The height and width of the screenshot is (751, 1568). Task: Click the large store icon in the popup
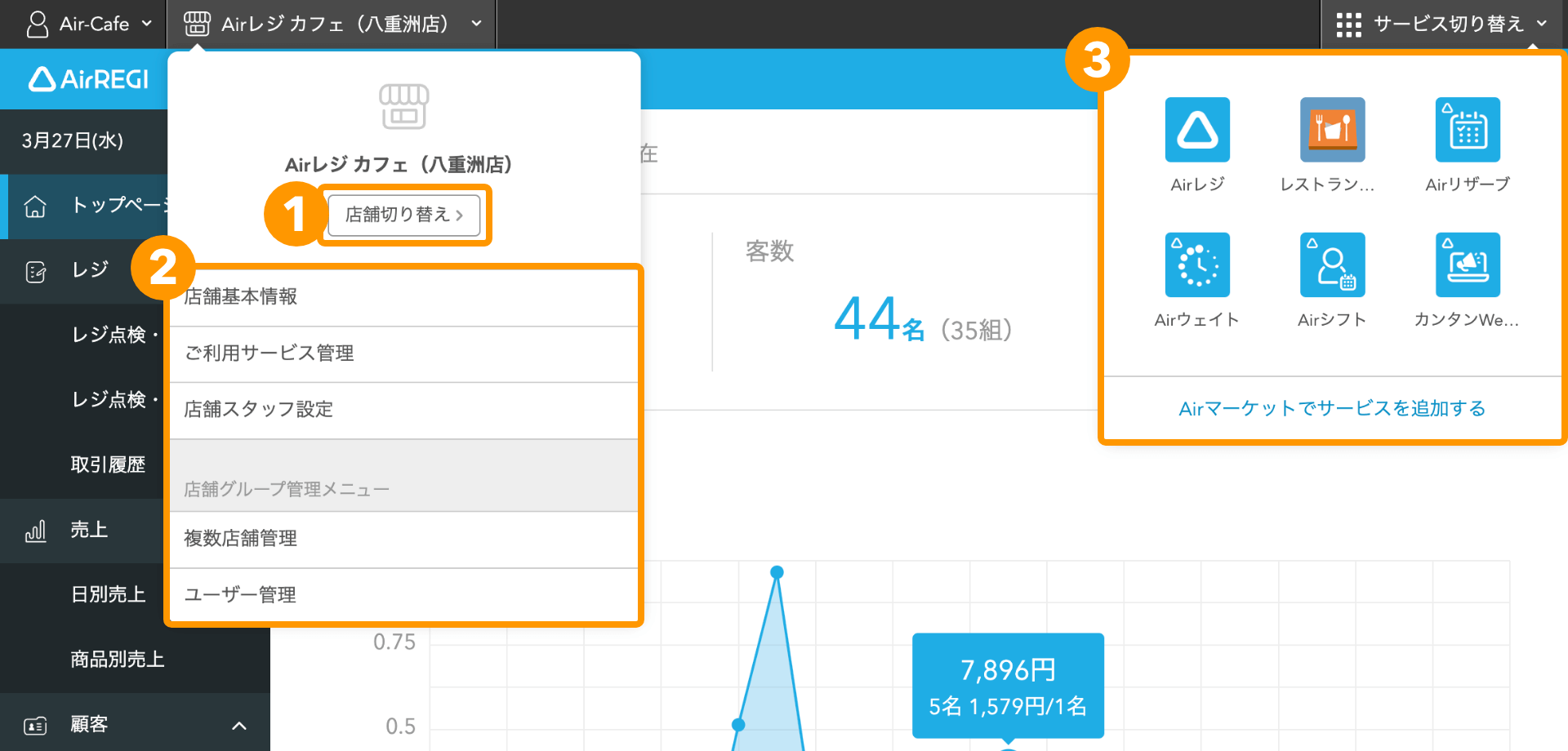(x=403, y=106)
